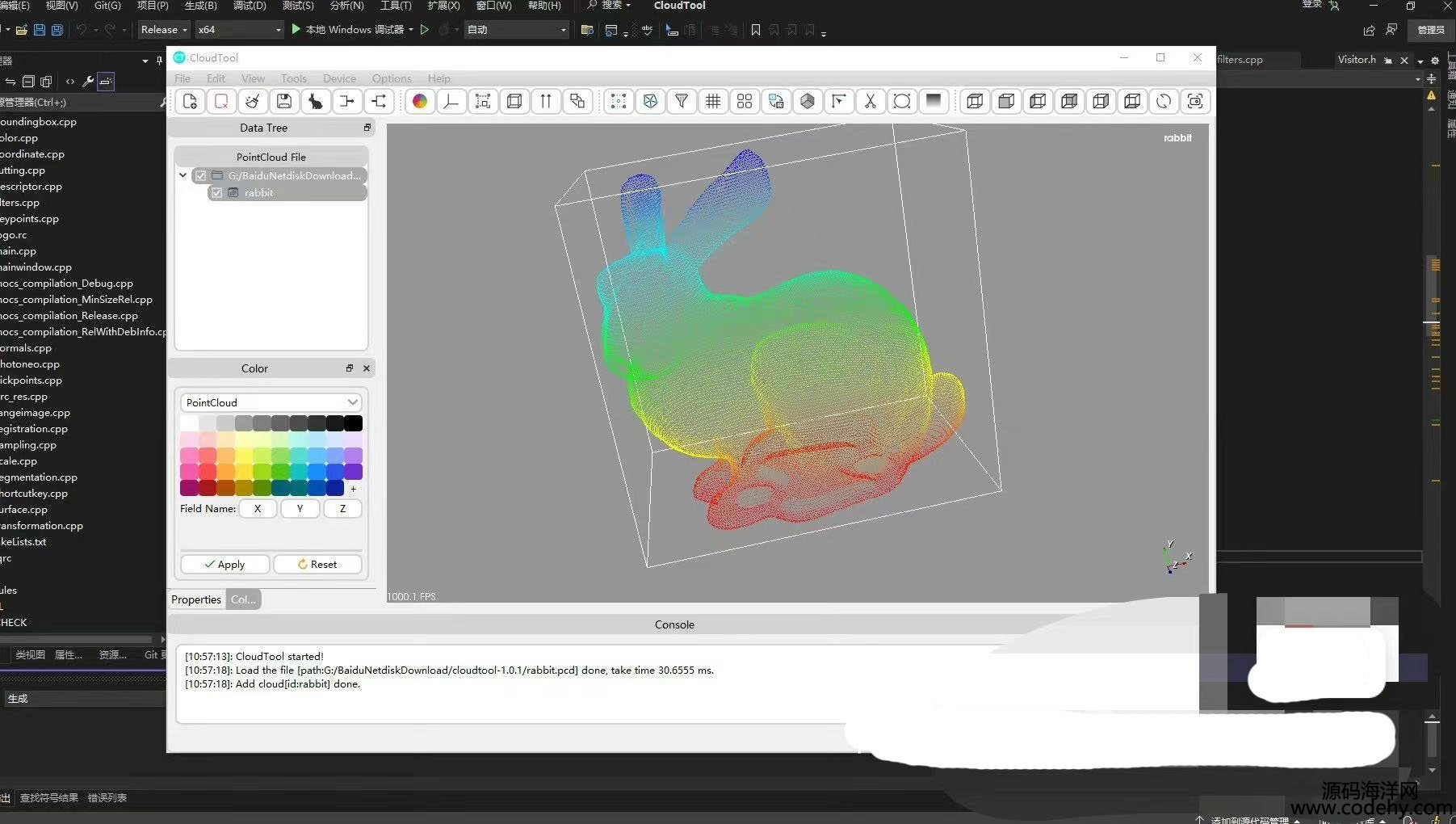Click the camera snapshot icon in toolbar
Image resolution: width=1456 pixels, height=824 pixels.
tap(1195, 101)
